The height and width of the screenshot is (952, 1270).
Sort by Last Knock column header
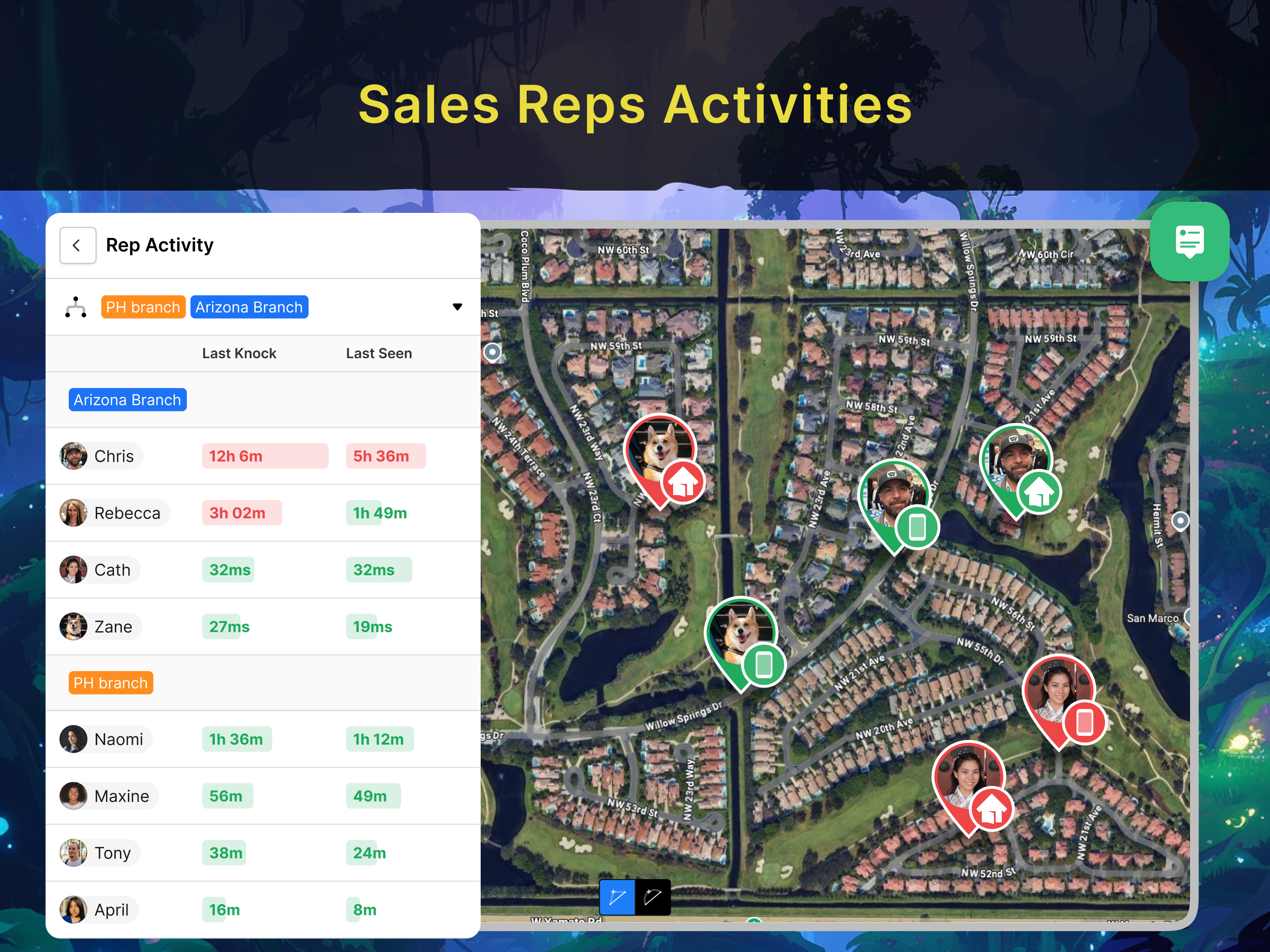coord(239,353)
